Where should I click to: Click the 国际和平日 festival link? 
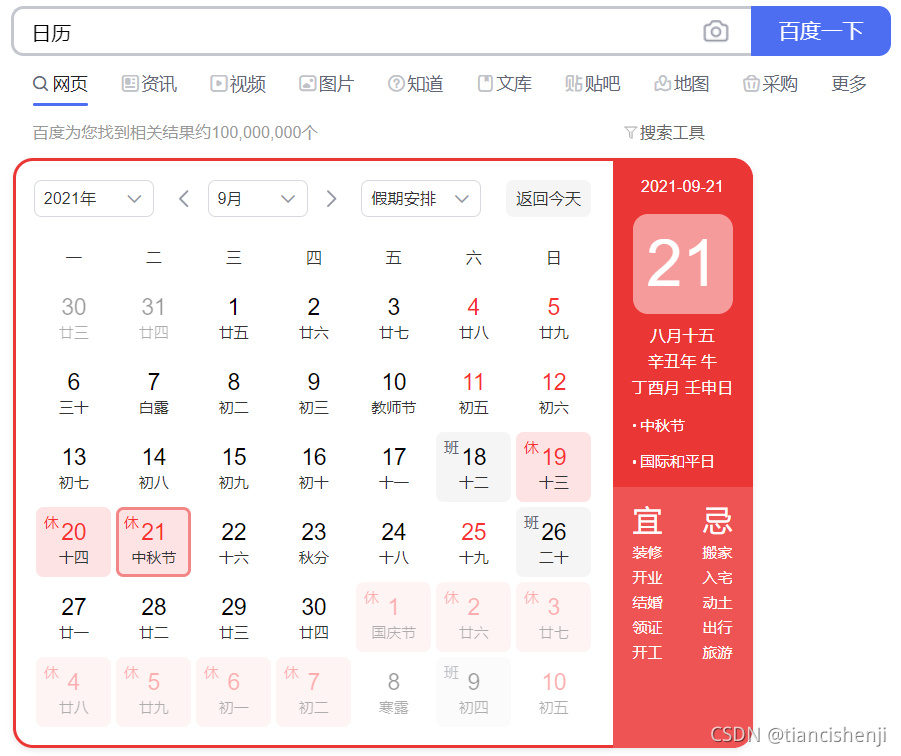pyautogui.click(x=677, y=461)
